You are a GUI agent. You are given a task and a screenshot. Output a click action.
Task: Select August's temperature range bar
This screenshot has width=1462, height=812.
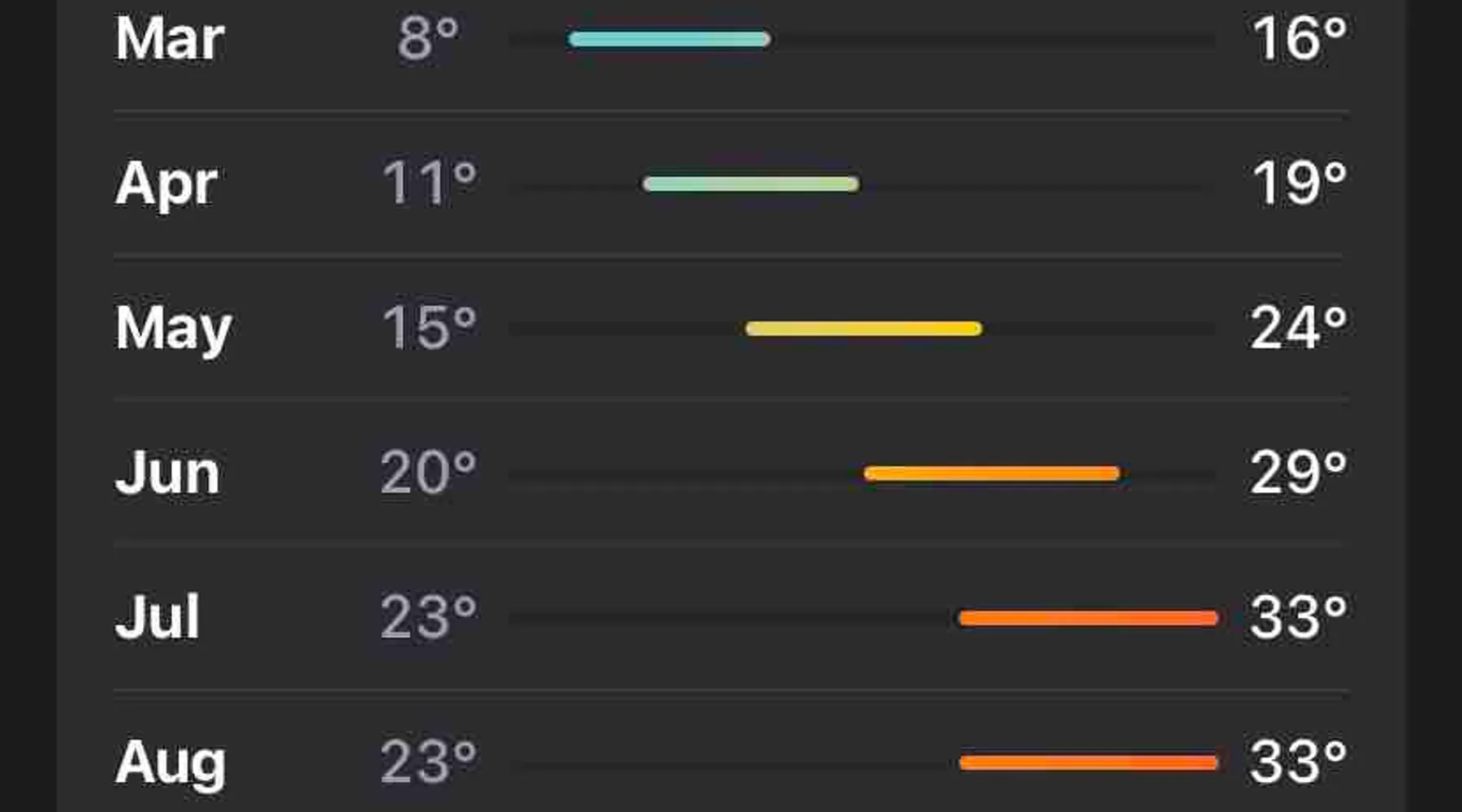coord(1088,762)
